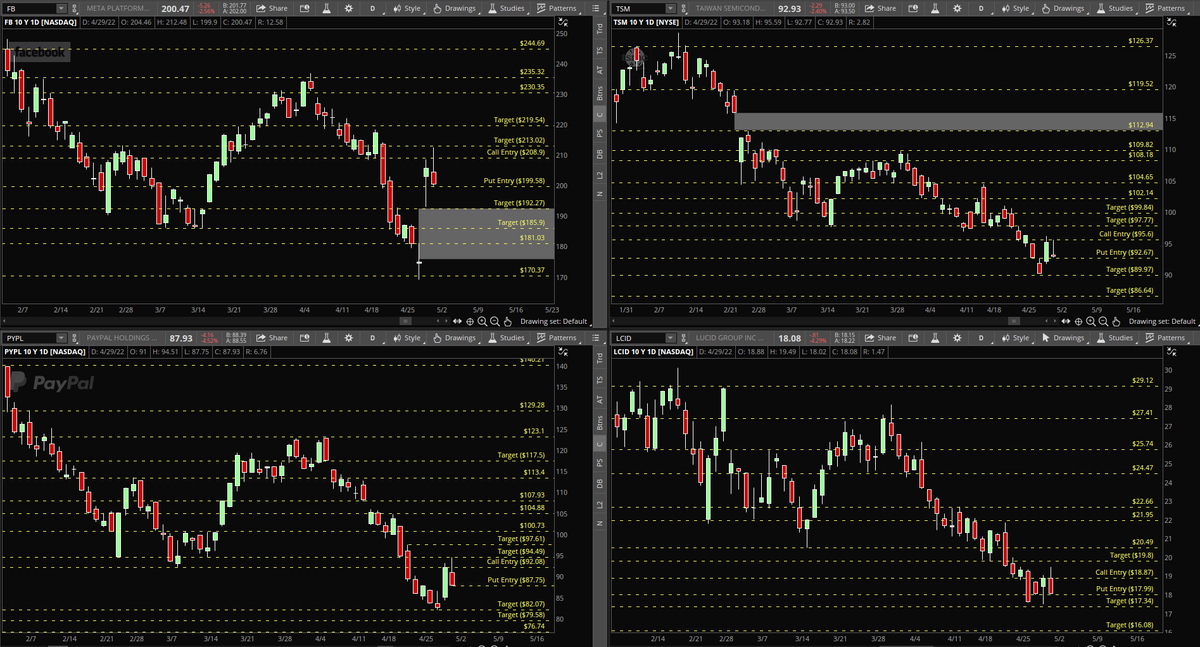Open the Patterns menu on FB chart
Viewport: 1200px width, 647px height.
coord(558,8)
